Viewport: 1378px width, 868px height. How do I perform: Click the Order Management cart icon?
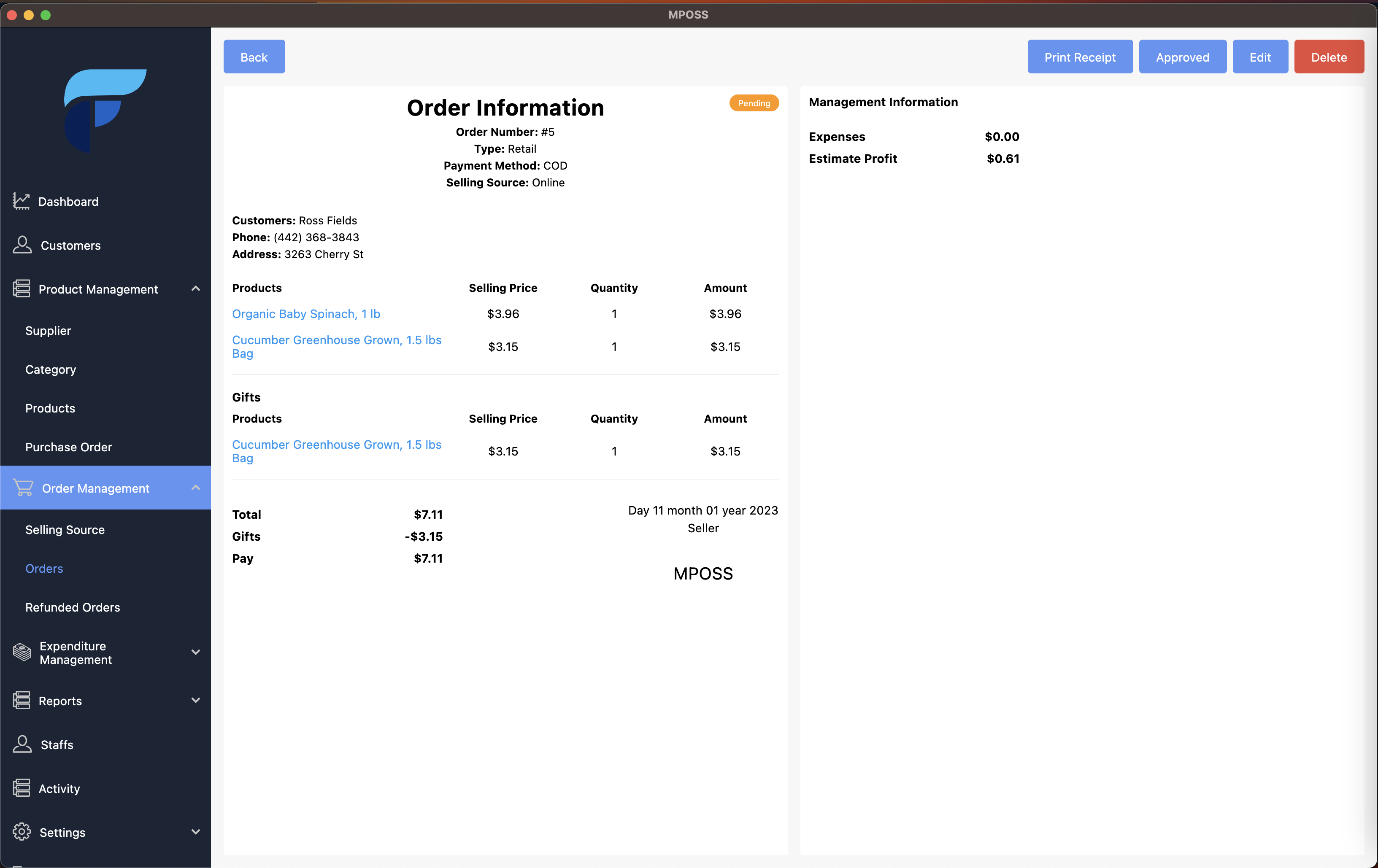pyautogui.click(x=23, y=488)
